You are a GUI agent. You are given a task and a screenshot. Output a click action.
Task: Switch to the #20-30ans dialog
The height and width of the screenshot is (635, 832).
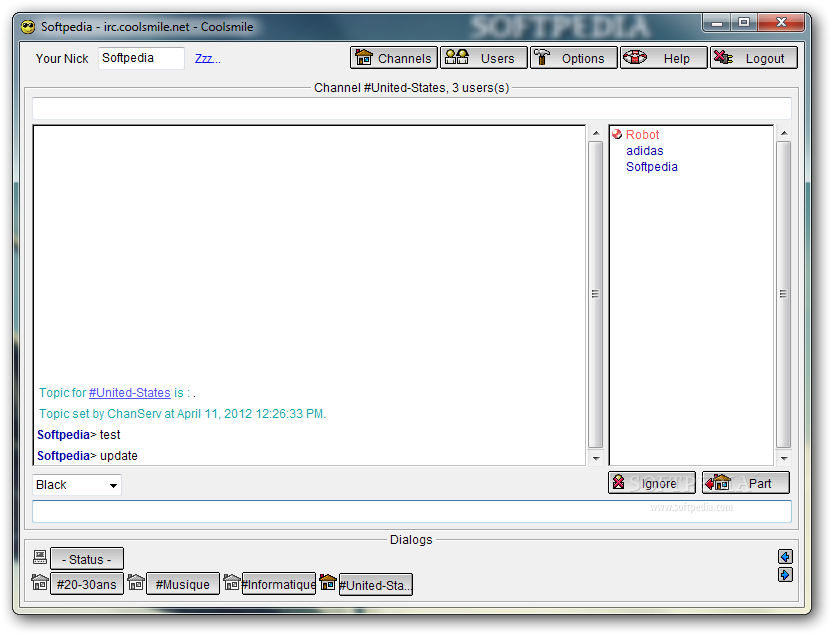click(87, 584)
